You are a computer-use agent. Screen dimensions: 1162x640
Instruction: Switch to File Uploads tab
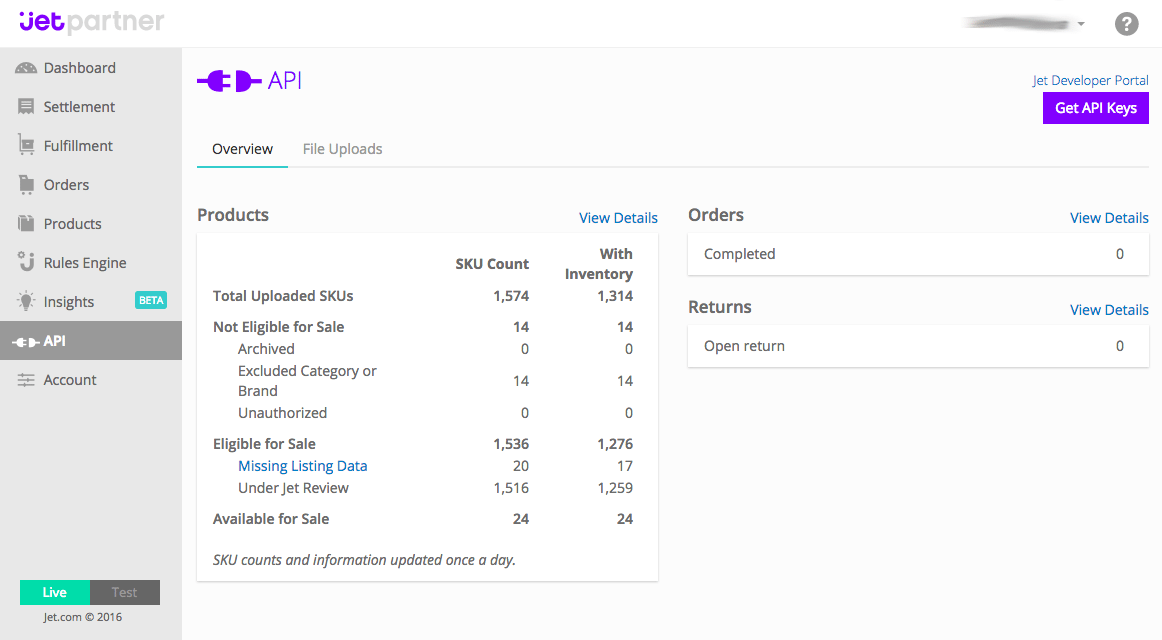pyautogui.click(x=342, y=149)
